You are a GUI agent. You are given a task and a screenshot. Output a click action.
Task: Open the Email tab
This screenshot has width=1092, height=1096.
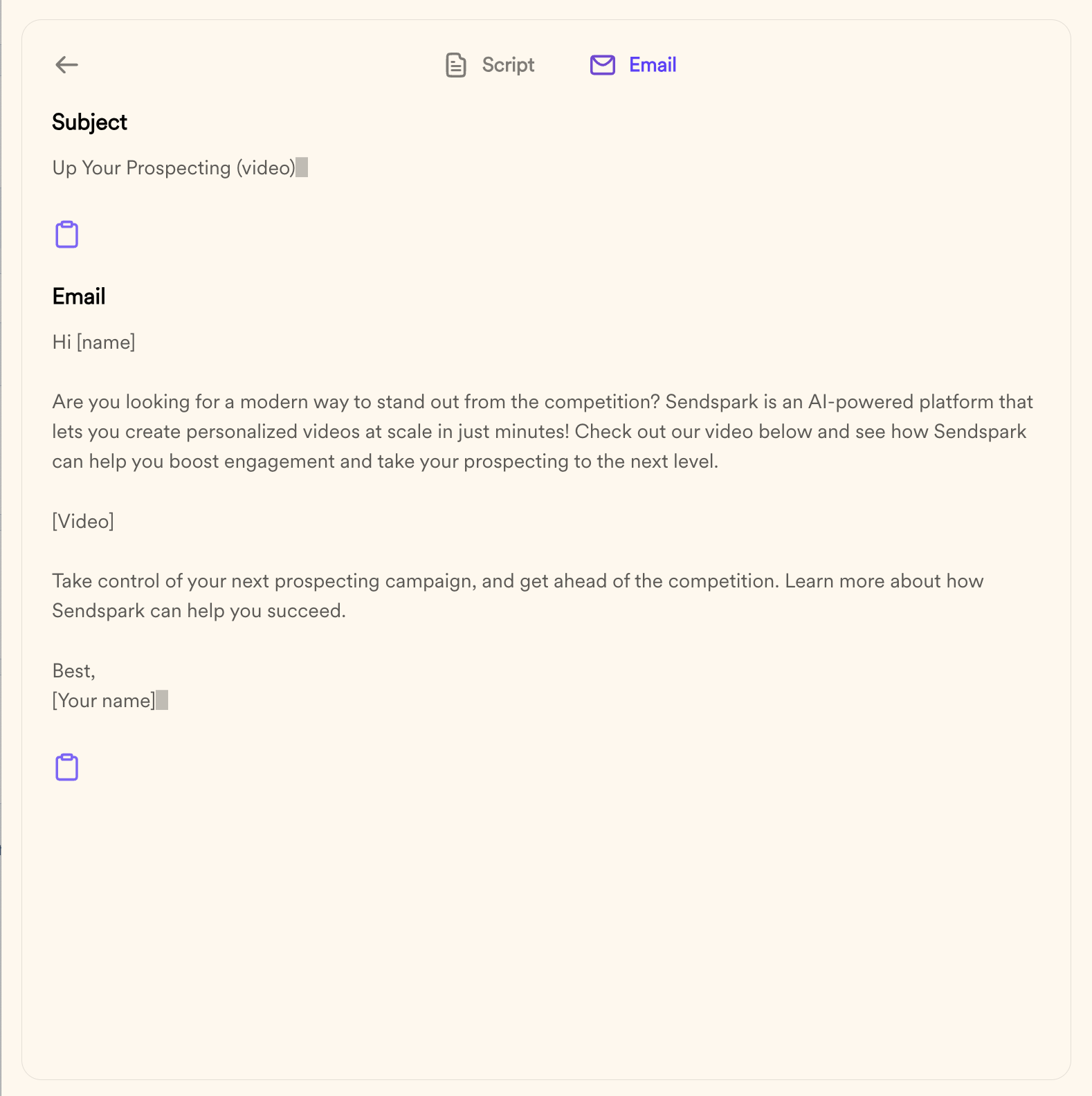tap(632, 65)
